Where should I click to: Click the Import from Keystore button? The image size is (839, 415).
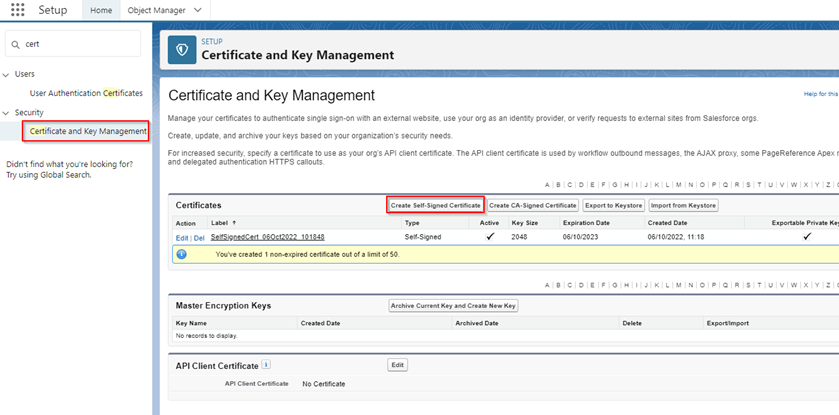pyautogui.click(x=683, y=205)
